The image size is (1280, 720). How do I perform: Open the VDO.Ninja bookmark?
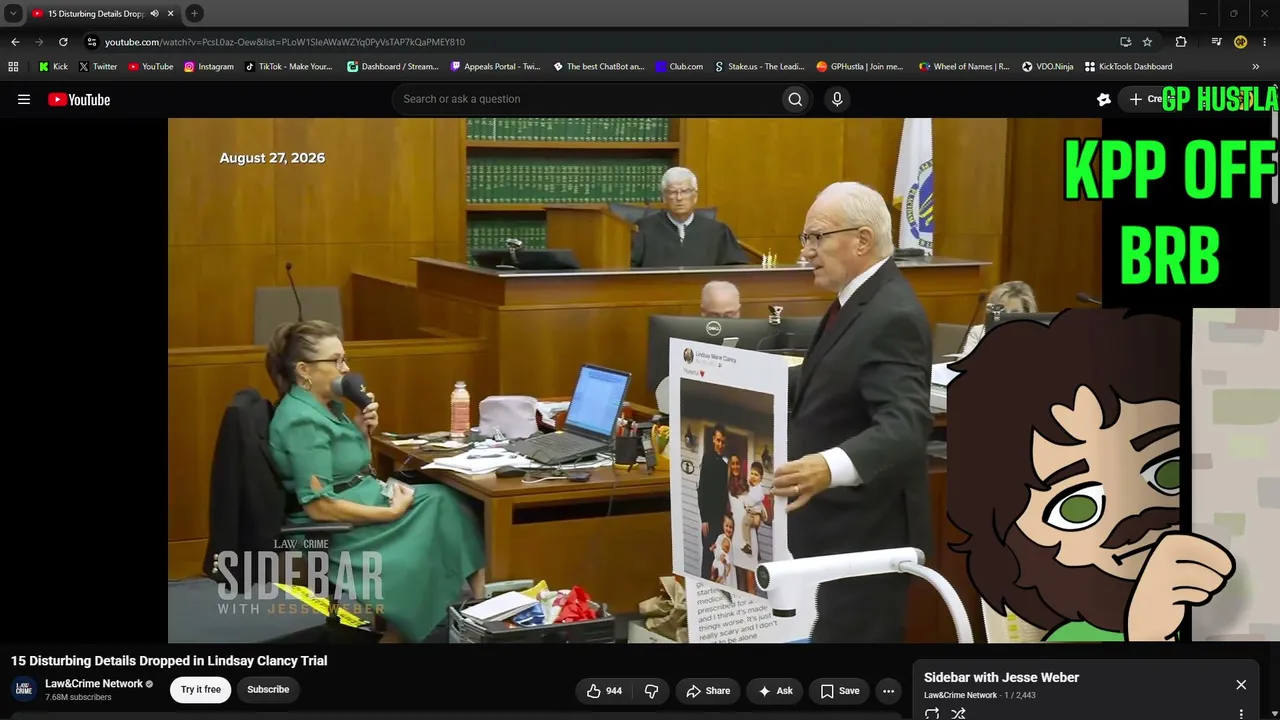click(1047, 67)
